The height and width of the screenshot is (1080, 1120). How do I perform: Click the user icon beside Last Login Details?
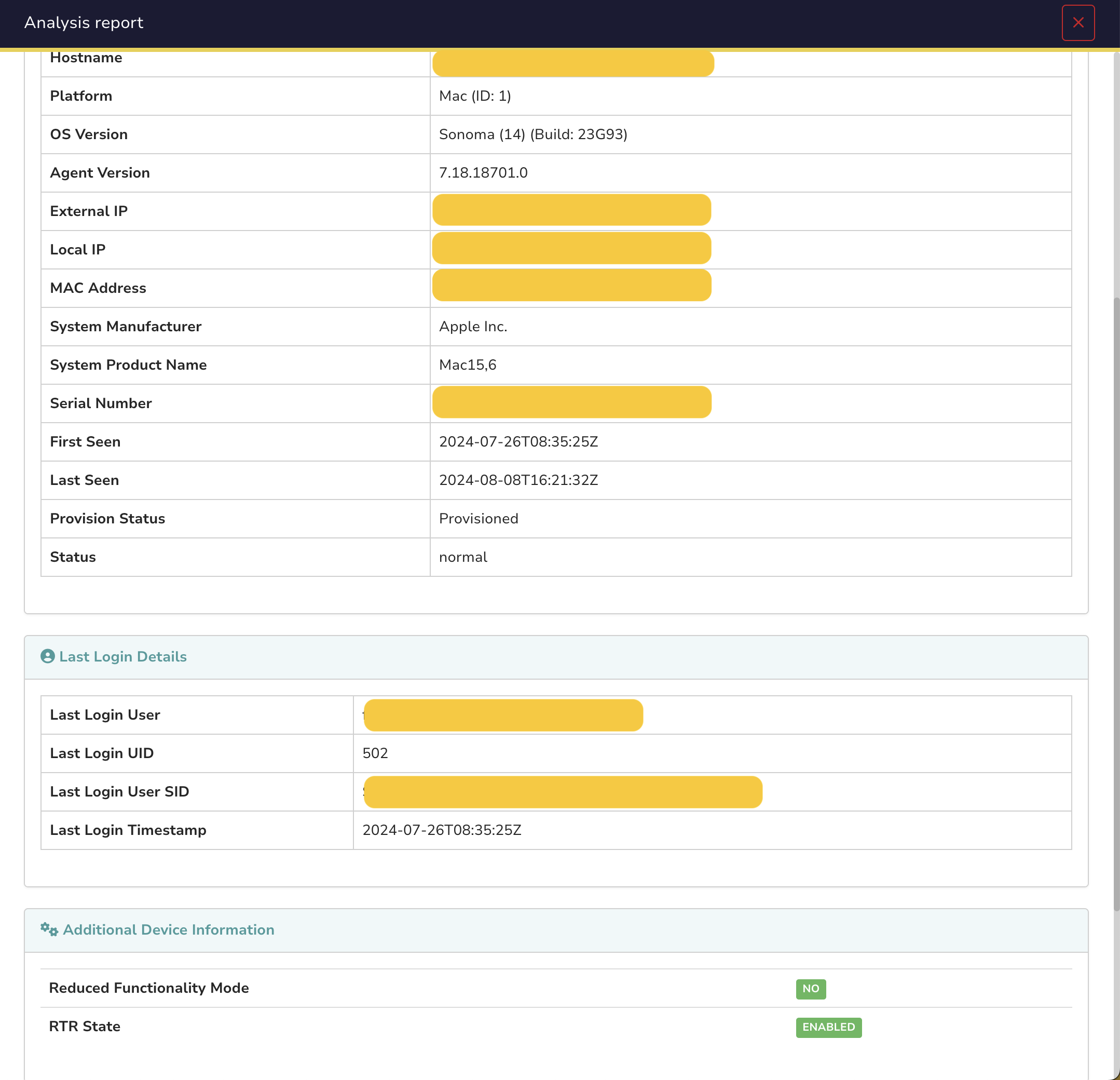tap(48, 656)
